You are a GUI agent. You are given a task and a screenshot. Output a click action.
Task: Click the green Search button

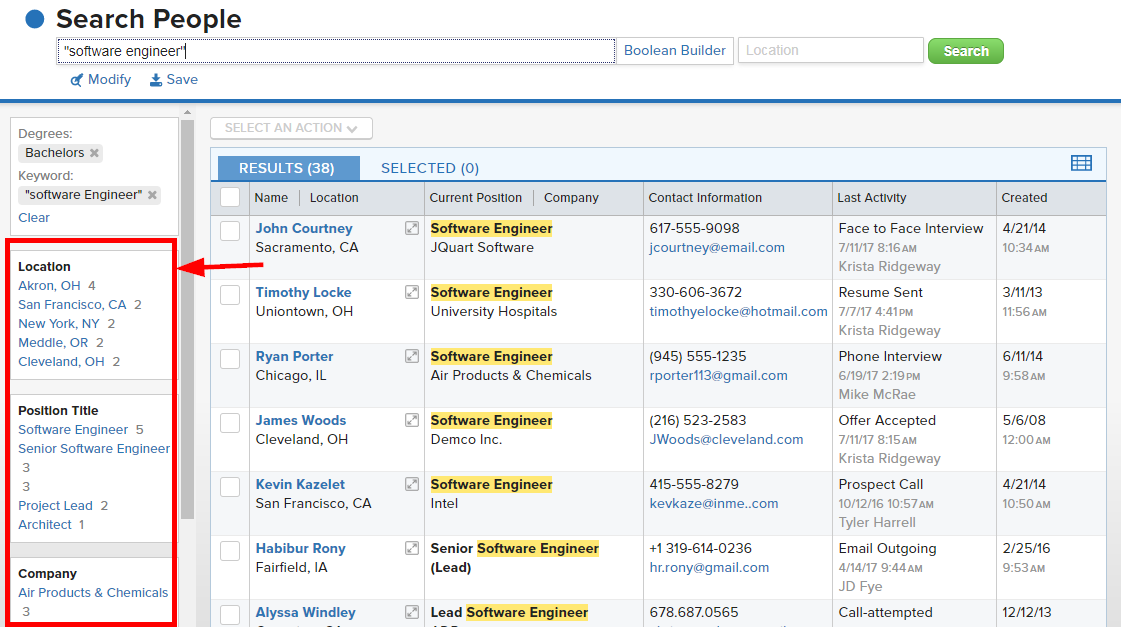[x=965, y=51]
